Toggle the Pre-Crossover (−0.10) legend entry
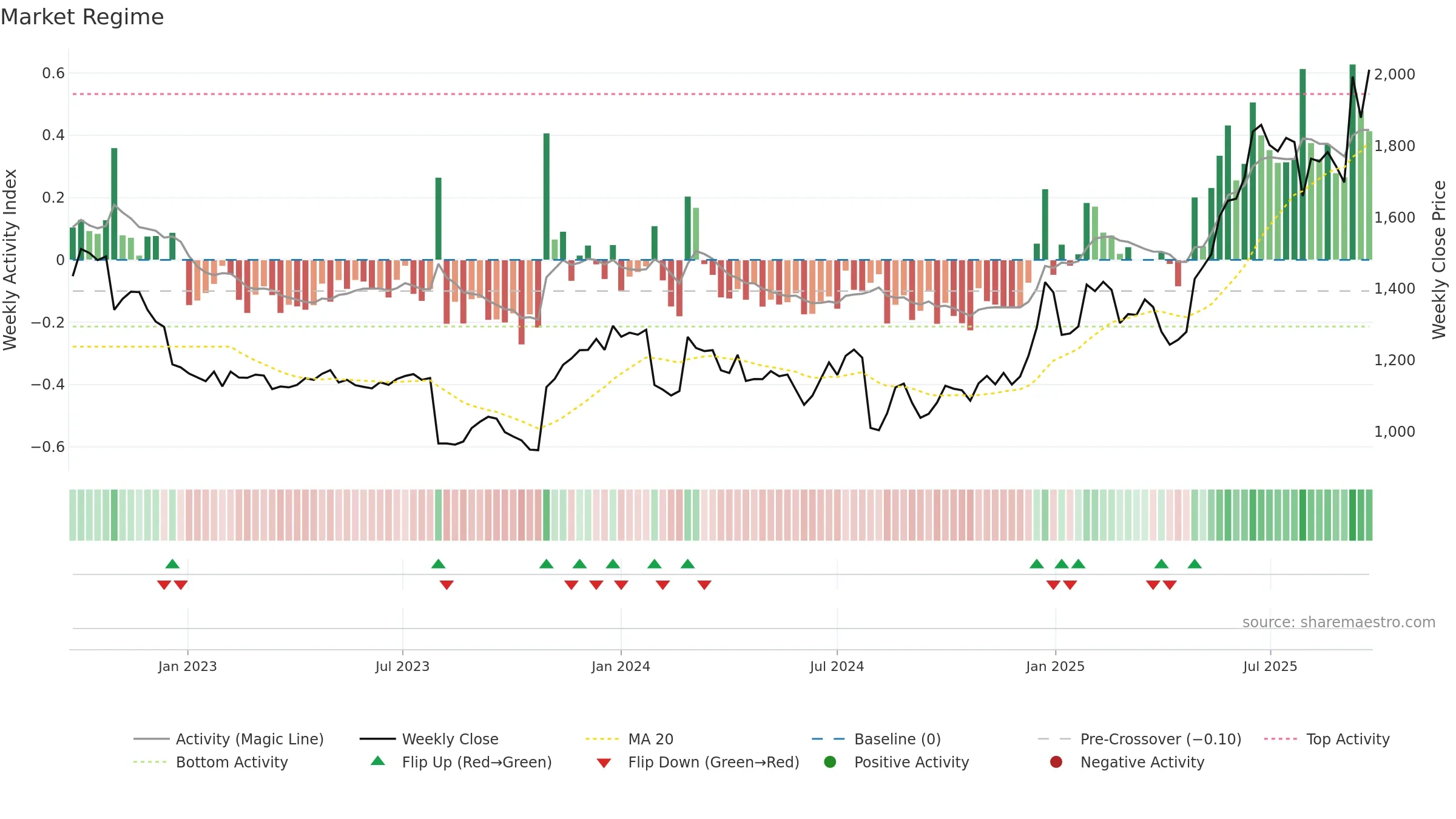Viewport: 1456px width, 819px height. 1139,739
